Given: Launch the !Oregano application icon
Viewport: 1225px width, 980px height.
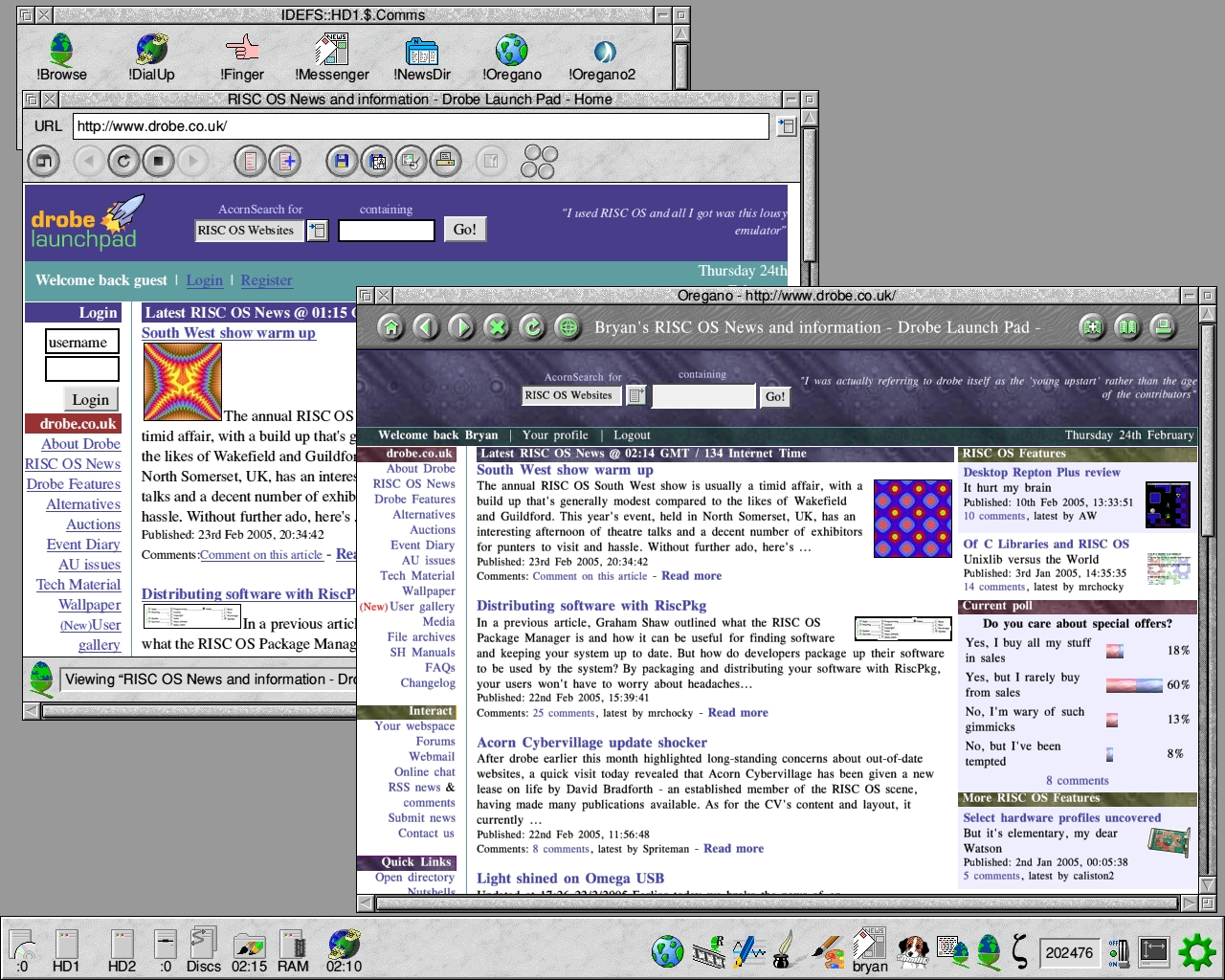Looking at the screenshot, I should pos(512,56).
